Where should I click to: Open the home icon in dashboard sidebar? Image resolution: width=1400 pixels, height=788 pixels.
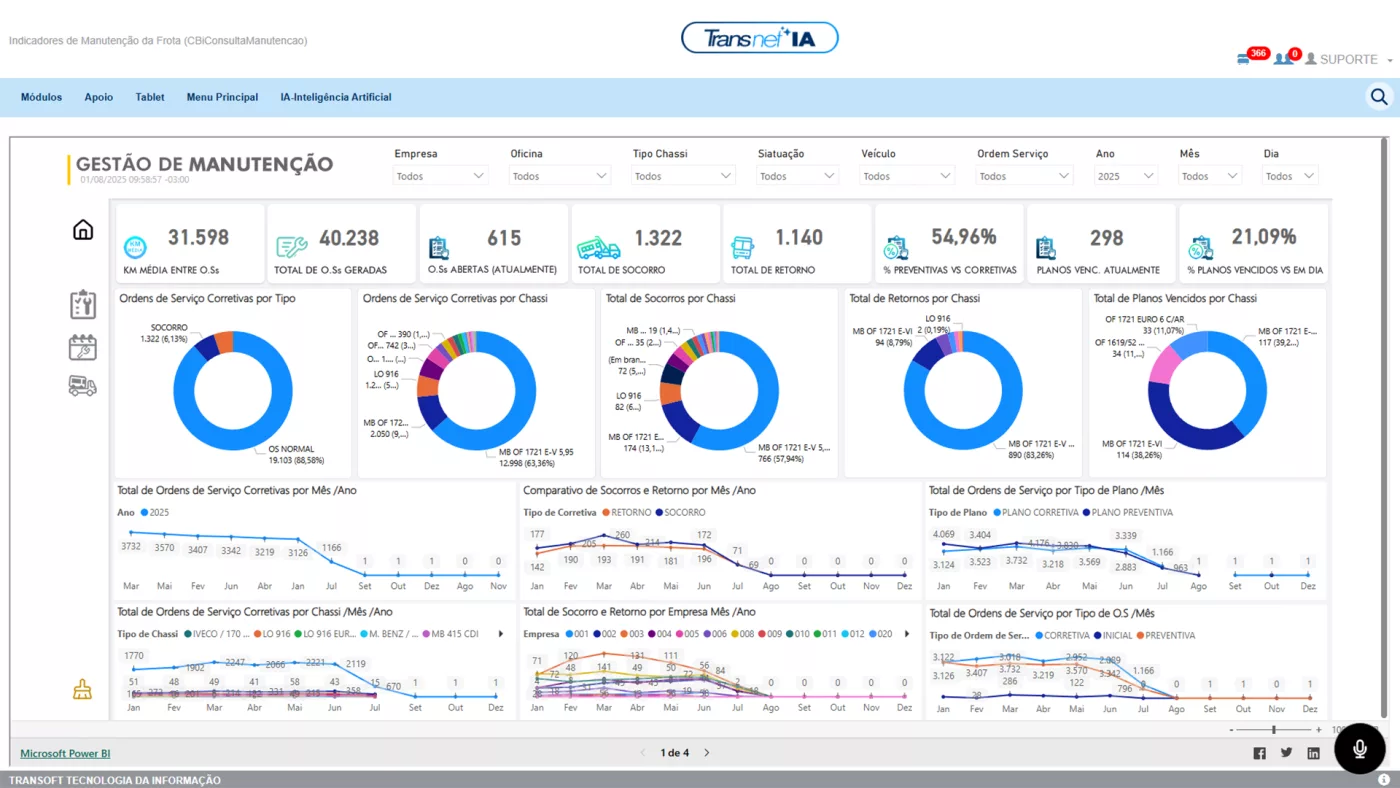(x=83, y=230)
